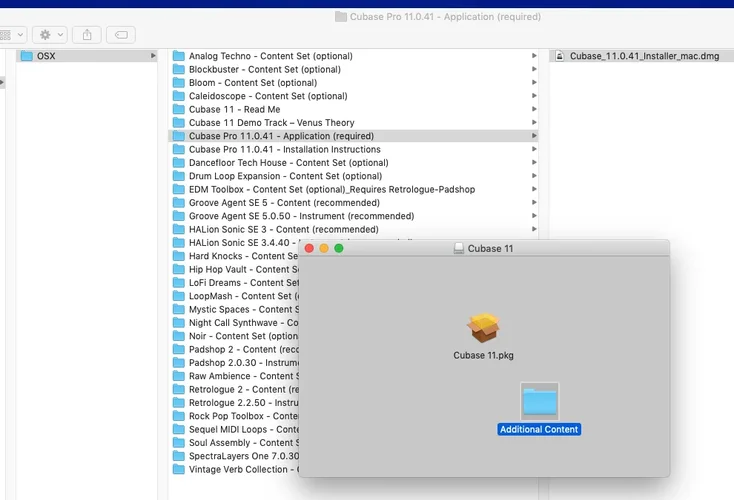Click the Edit Tags toolbar button
Screen dimensions: 734x500
(x=121, y=35)
